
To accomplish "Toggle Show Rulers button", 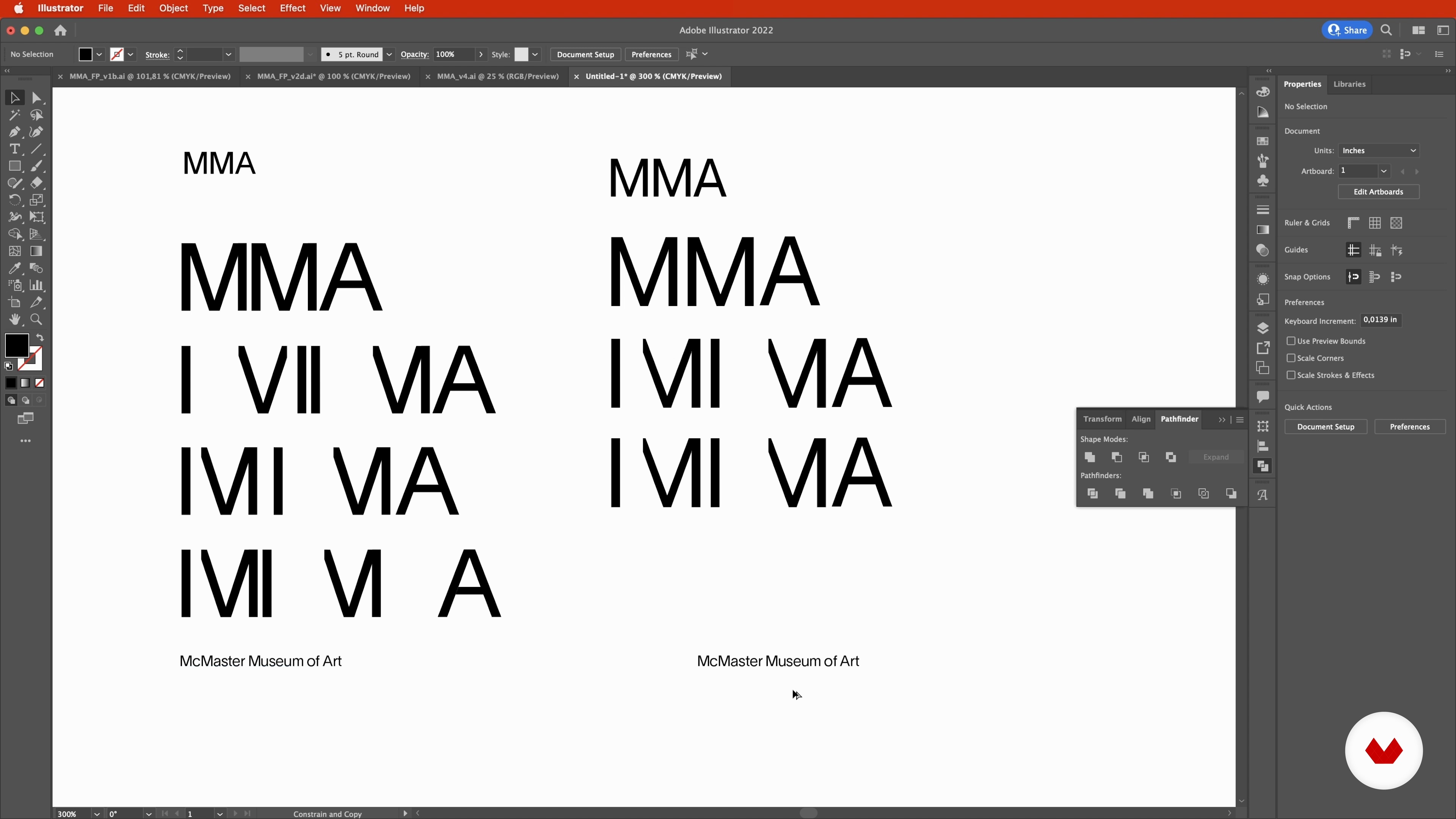I will (x=1353, y=223).
